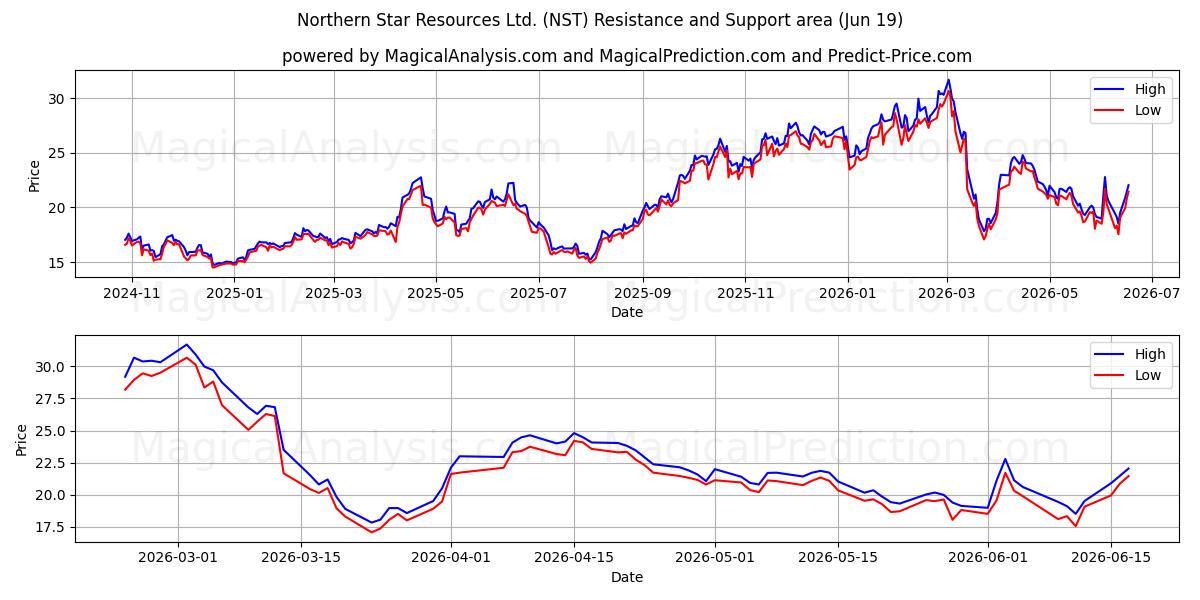Click top chart x-axis label 2025-11

[744, 294]
